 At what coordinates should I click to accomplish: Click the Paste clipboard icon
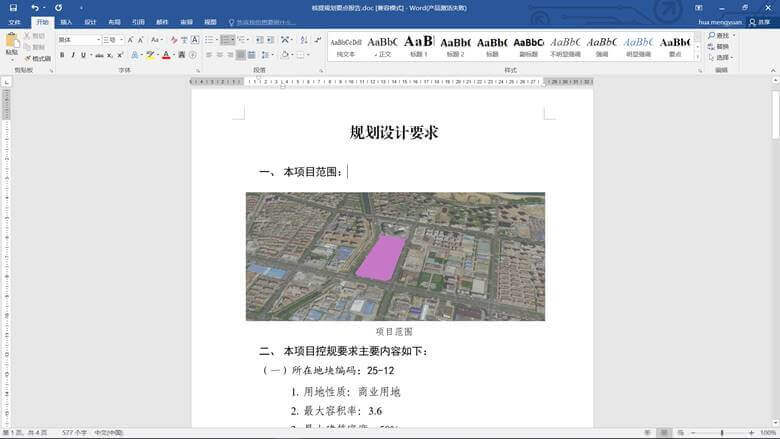click(12, 40)
